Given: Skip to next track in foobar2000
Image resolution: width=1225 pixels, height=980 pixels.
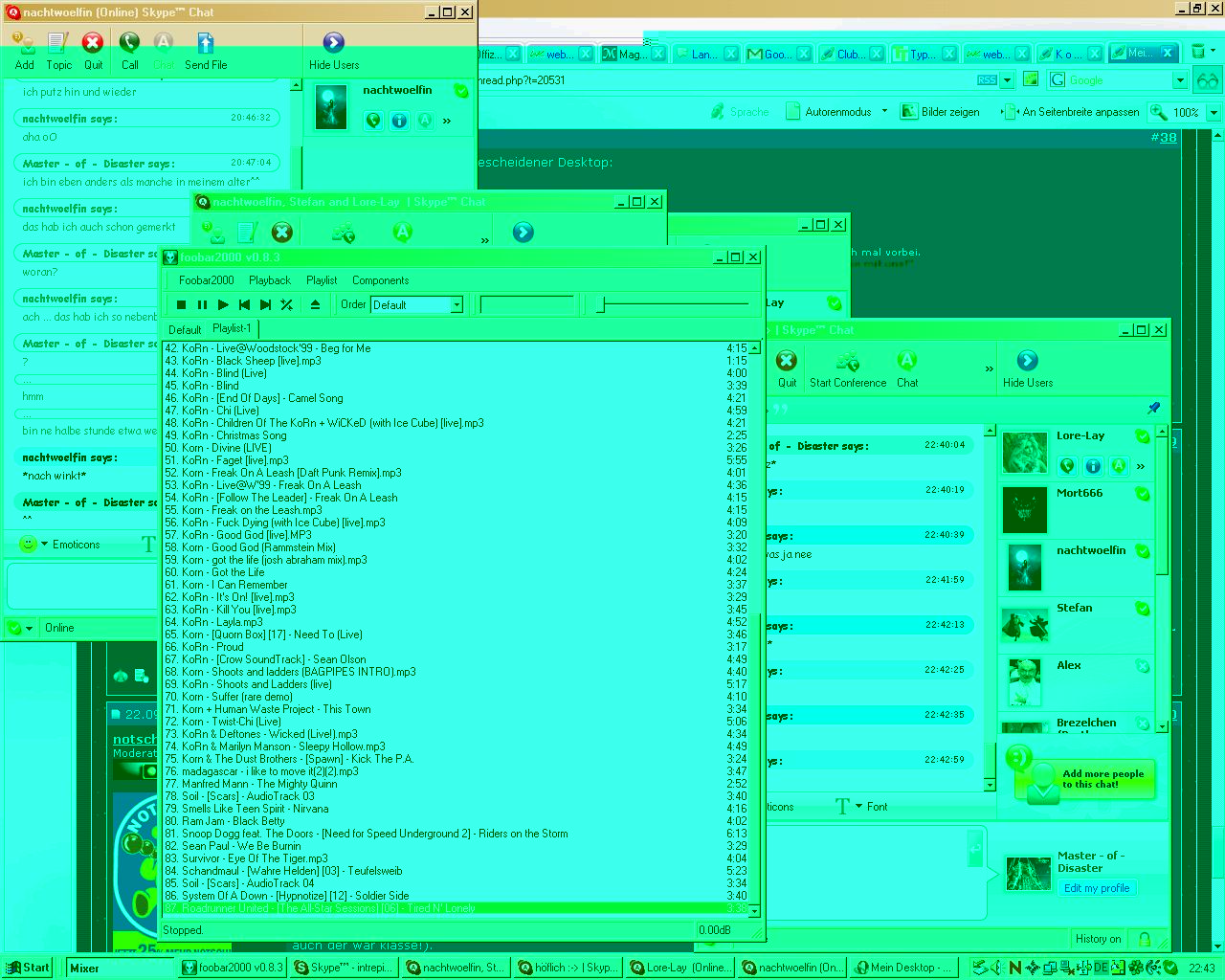Looking at the screenshot, I should 265,304.
